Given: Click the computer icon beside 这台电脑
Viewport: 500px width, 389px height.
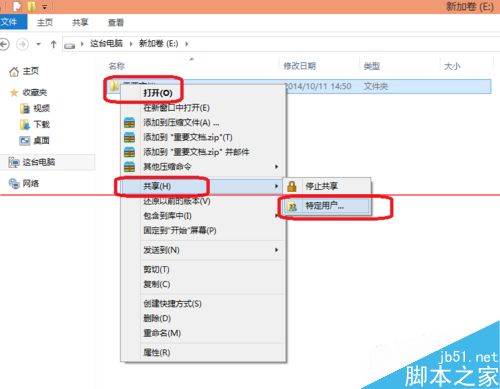Looking at the screenshot, I should 14,162.
